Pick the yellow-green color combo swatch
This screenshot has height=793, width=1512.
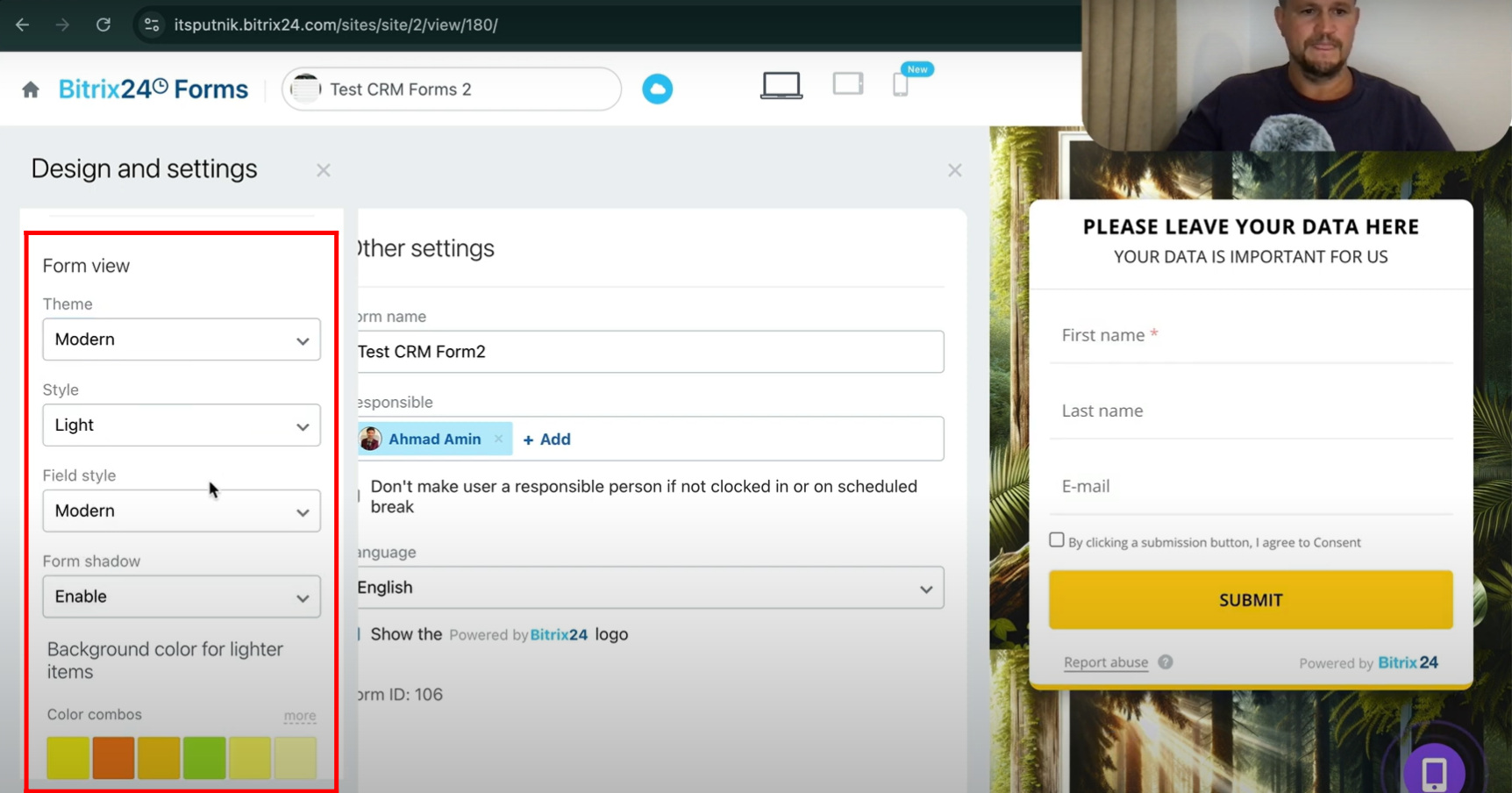68,758
